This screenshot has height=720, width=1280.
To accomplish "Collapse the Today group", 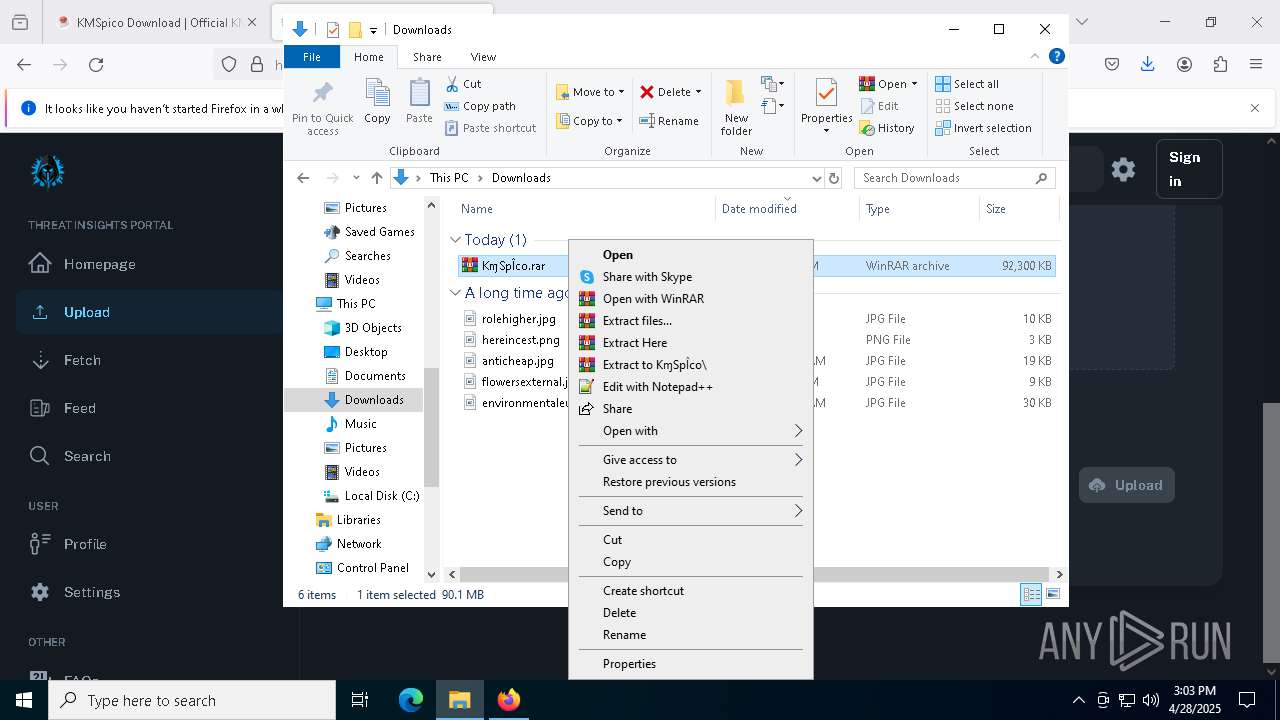I will point(455,240).
